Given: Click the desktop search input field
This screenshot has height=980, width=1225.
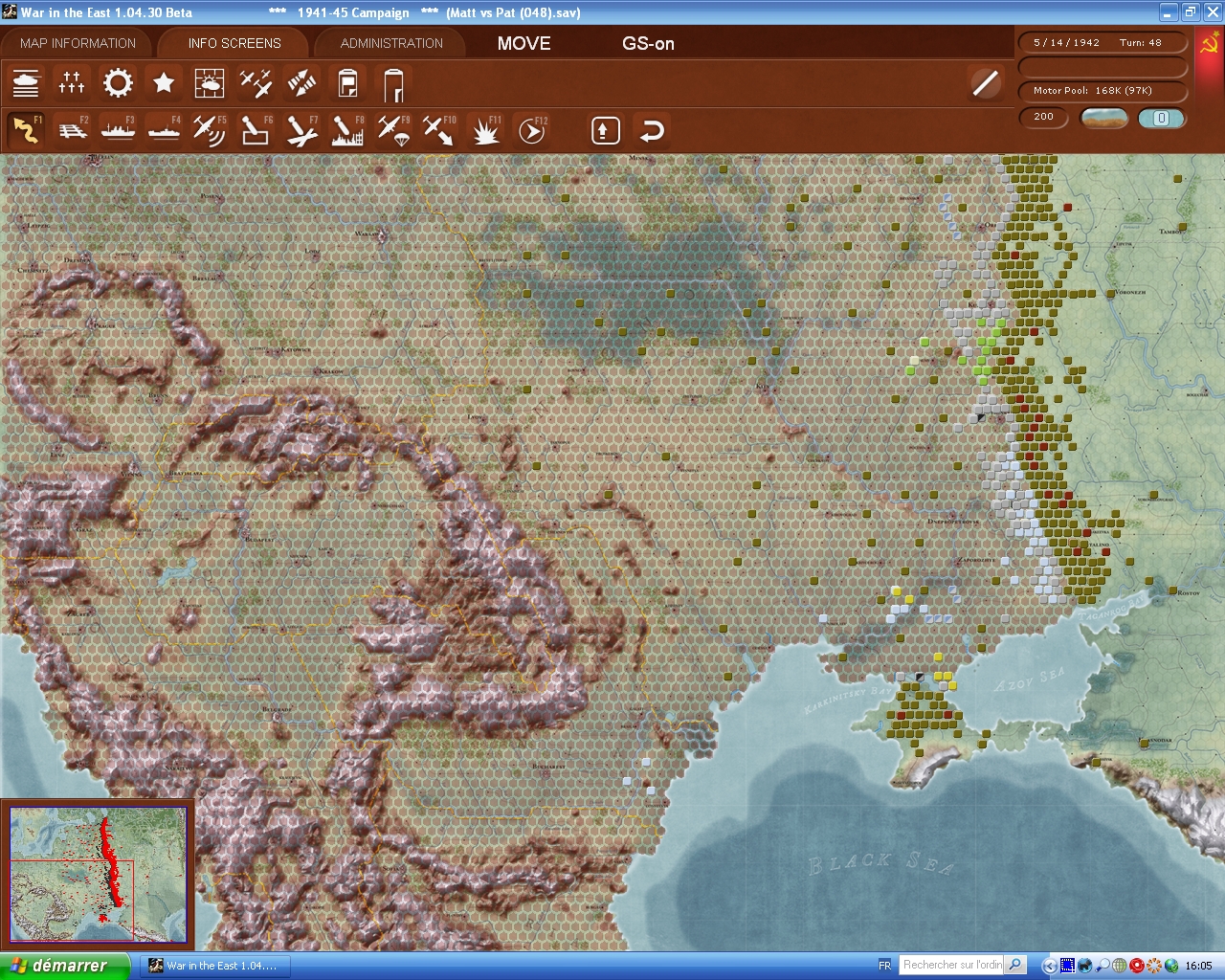Looking at the screenshot, I should tap(952, 965).
